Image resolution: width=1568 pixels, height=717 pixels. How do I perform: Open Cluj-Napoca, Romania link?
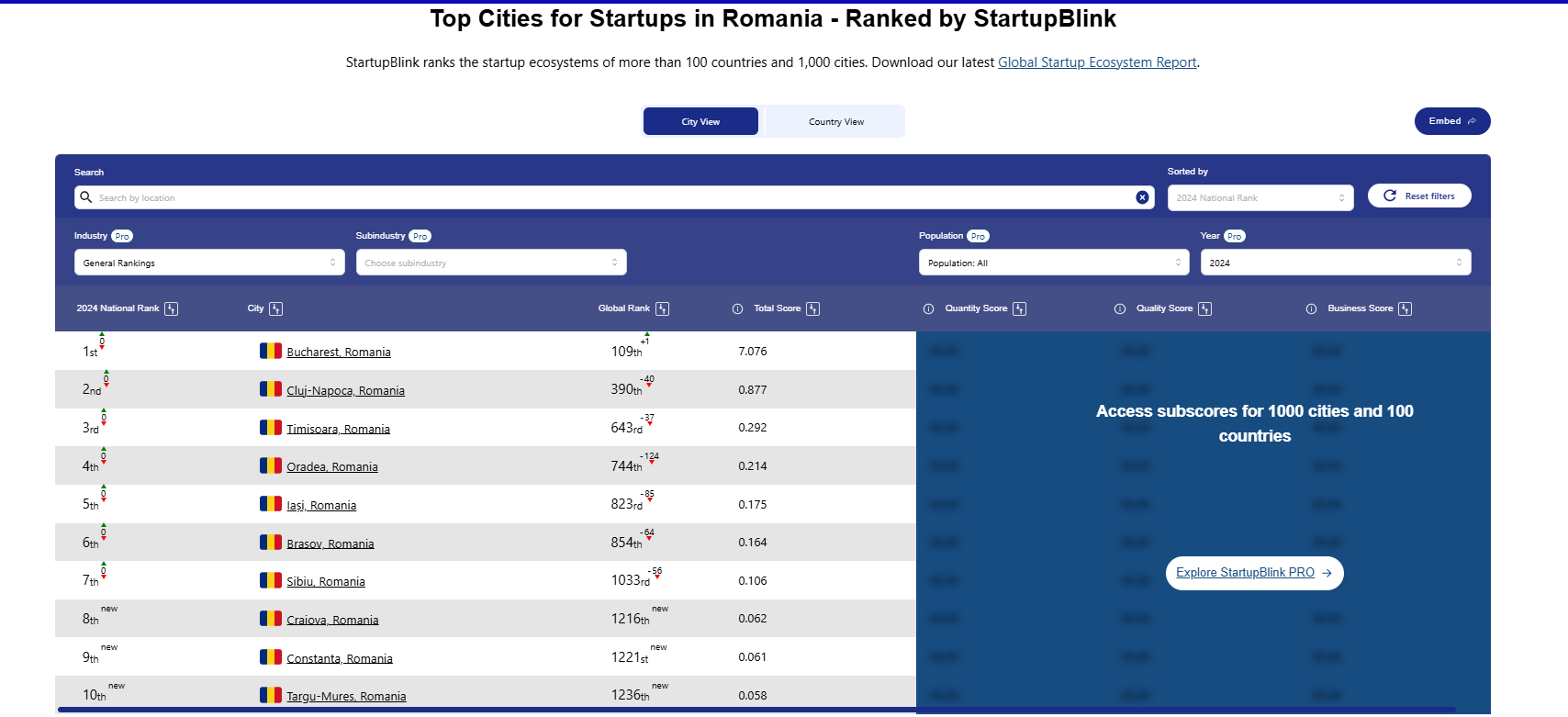345,391
